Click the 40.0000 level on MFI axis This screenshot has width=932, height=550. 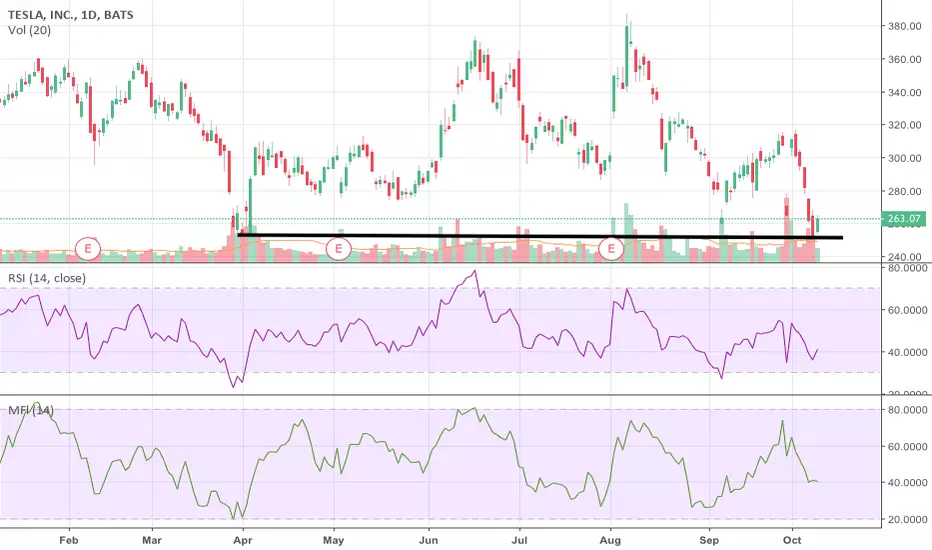coord(908,483)
